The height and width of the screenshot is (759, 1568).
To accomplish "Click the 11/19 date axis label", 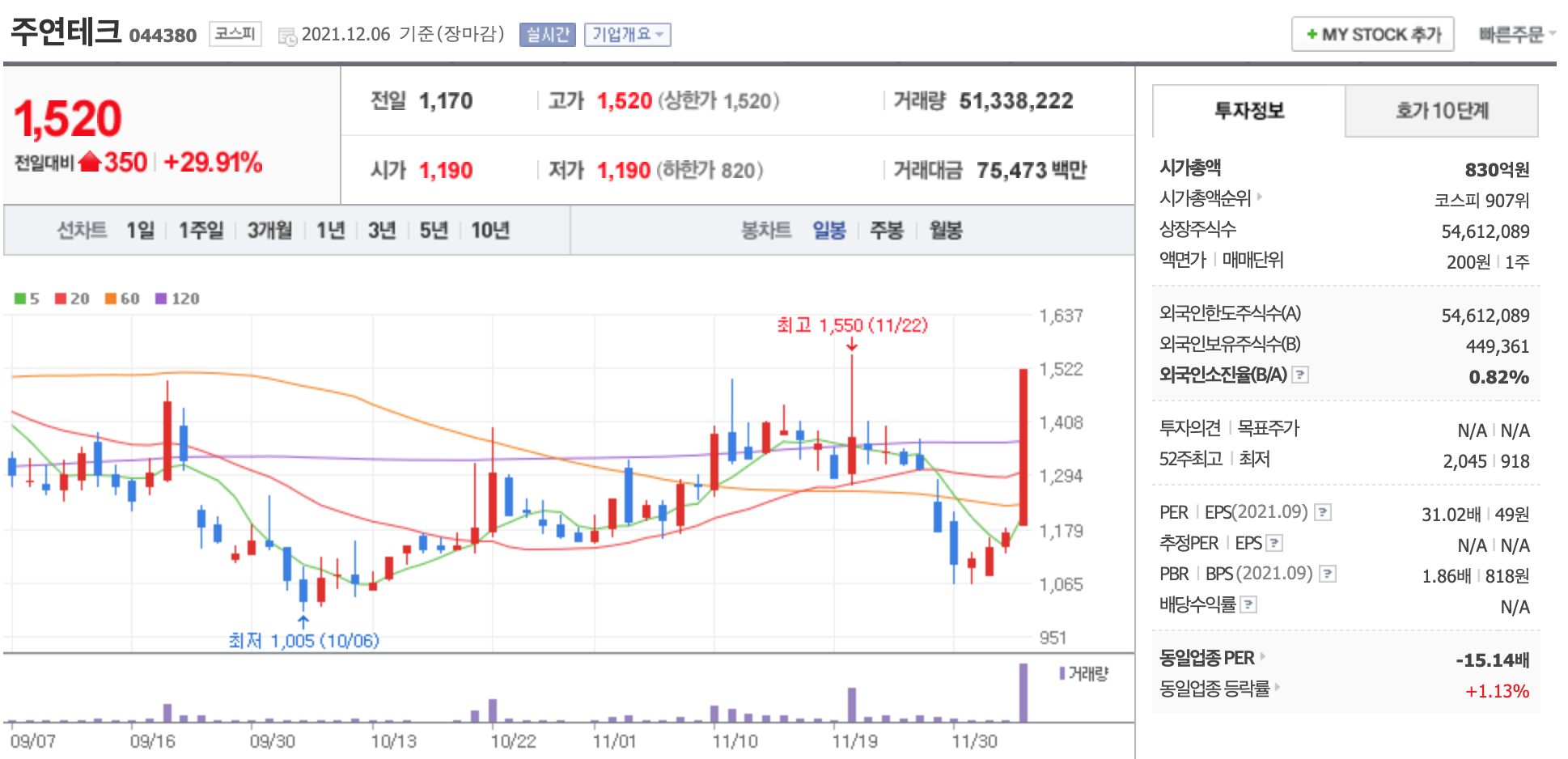I will pyautogui.click(x=854, y=741).
